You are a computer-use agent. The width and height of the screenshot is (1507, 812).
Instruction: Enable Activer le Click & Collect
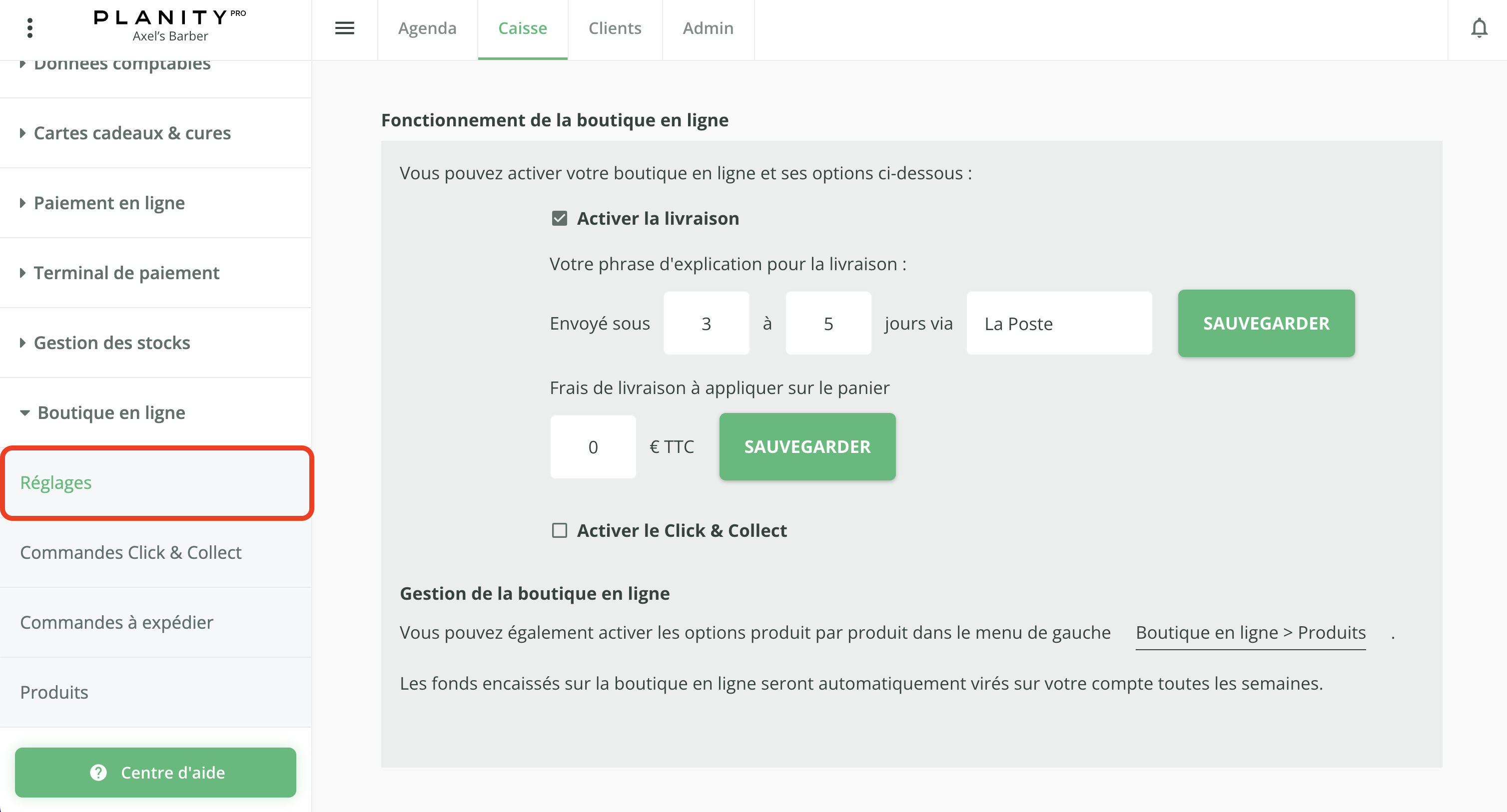tap(559, 530)
